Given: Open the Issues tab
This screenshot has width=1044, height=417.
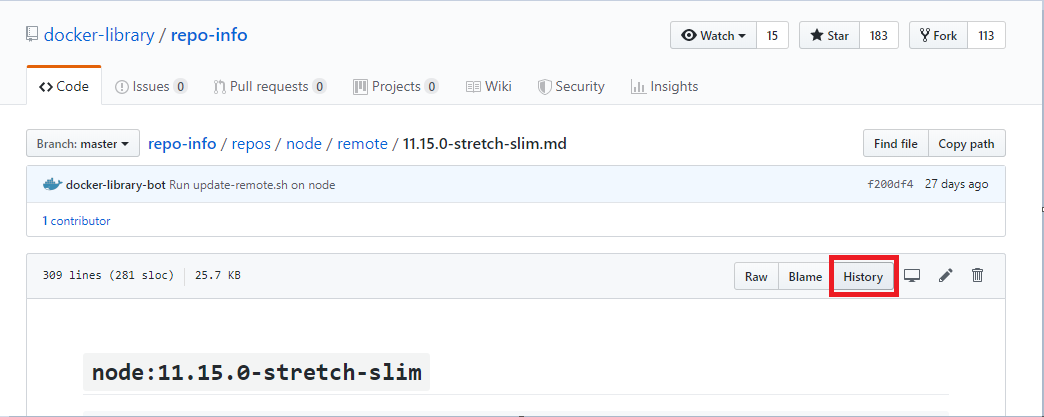Looking at the screenshot, I should tap(151, 87).
